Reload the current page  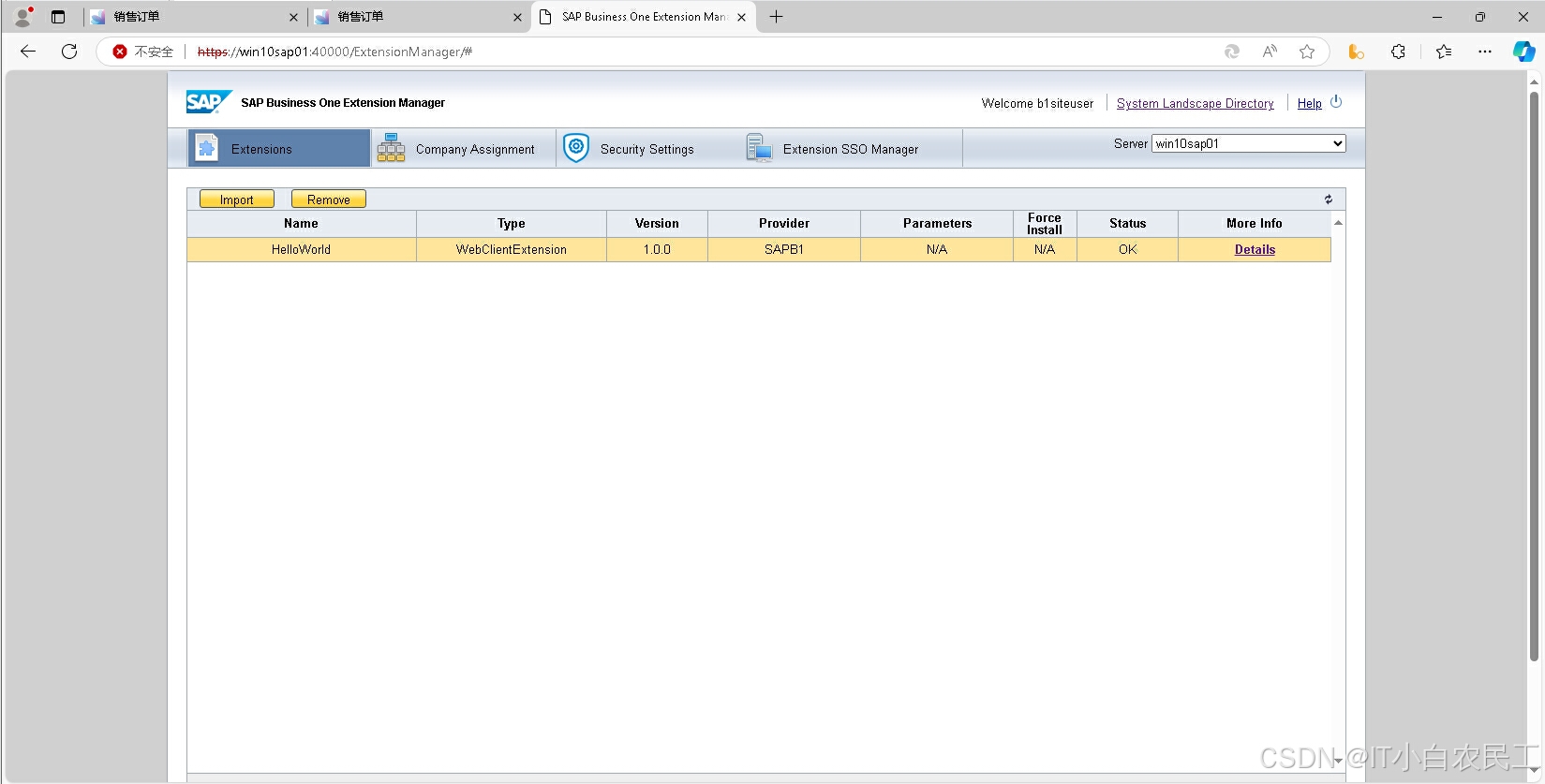[x=69, y=52]
